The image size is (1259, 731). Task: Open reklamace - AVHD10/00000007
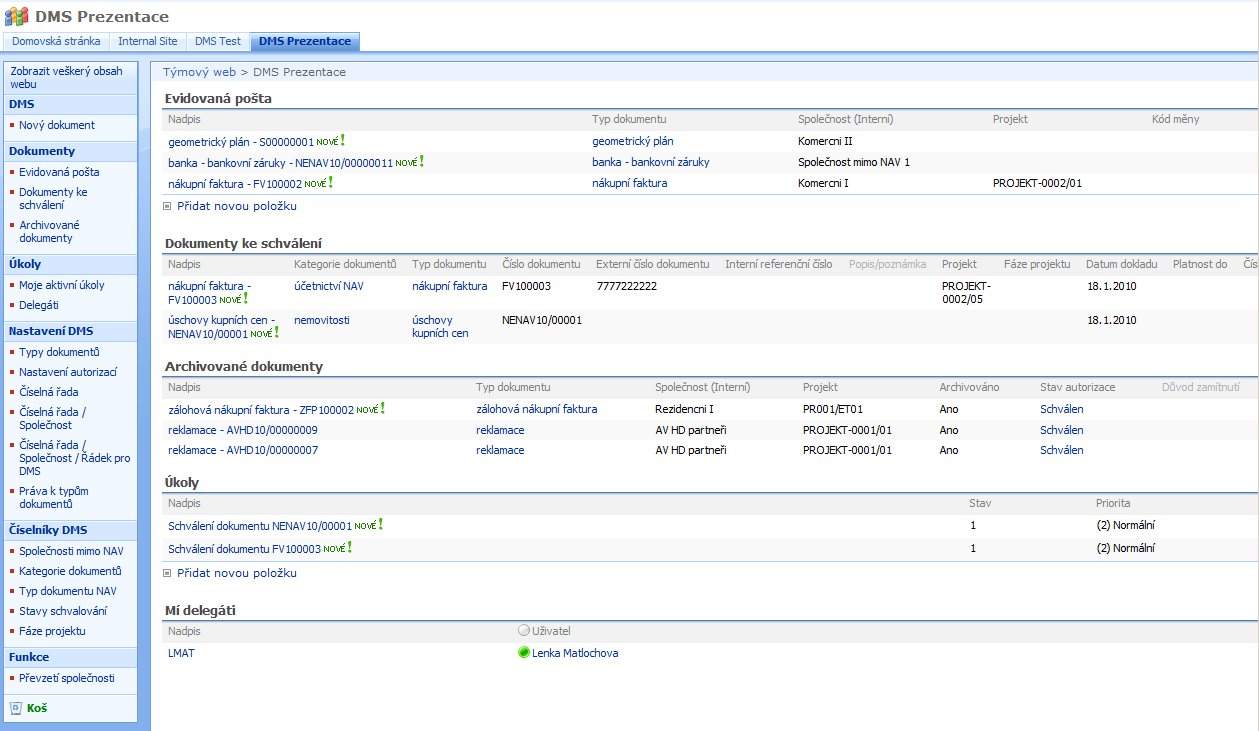[243, 450]
